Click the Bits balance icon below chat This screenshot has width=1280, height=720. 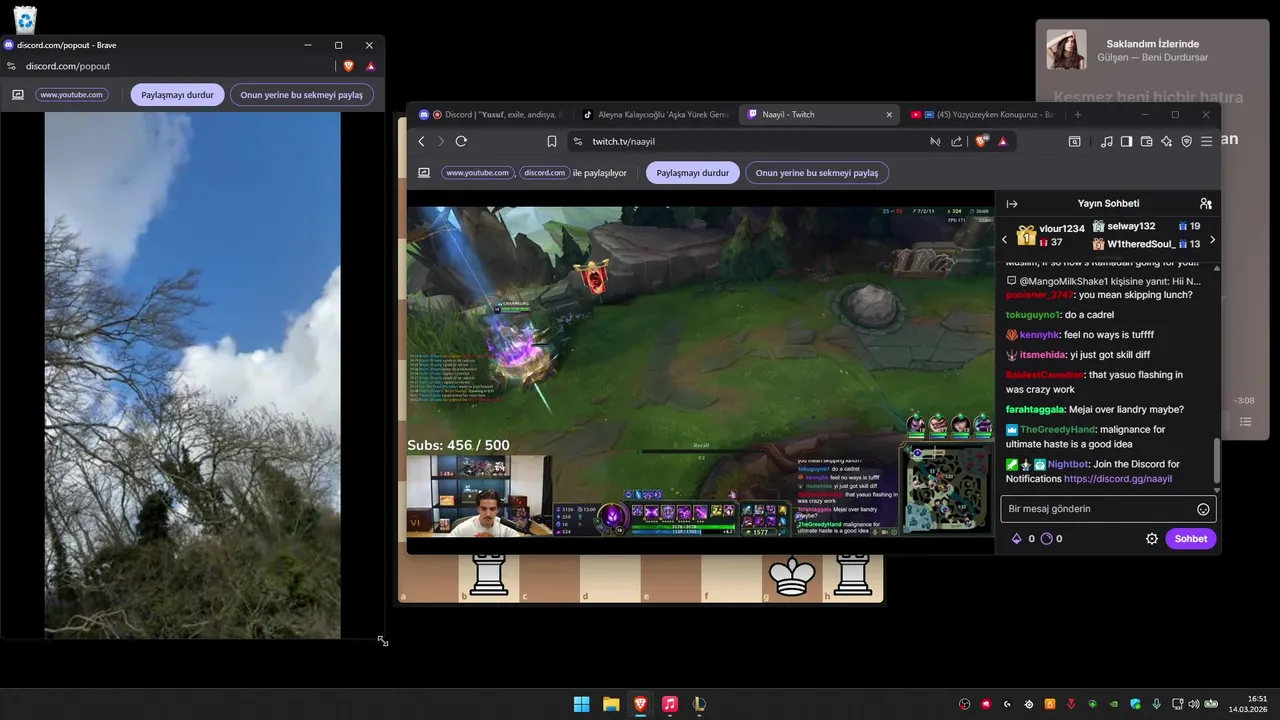[1017, 538]
